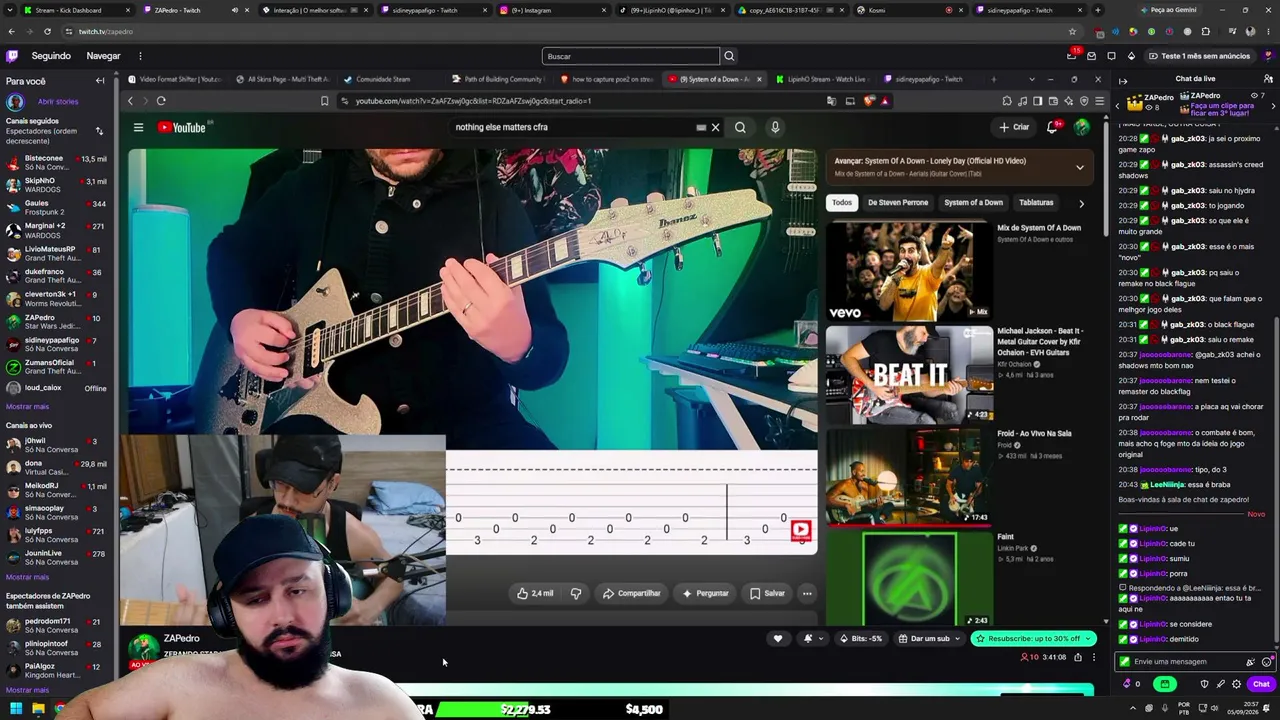Open Windows Start menu

16,709
